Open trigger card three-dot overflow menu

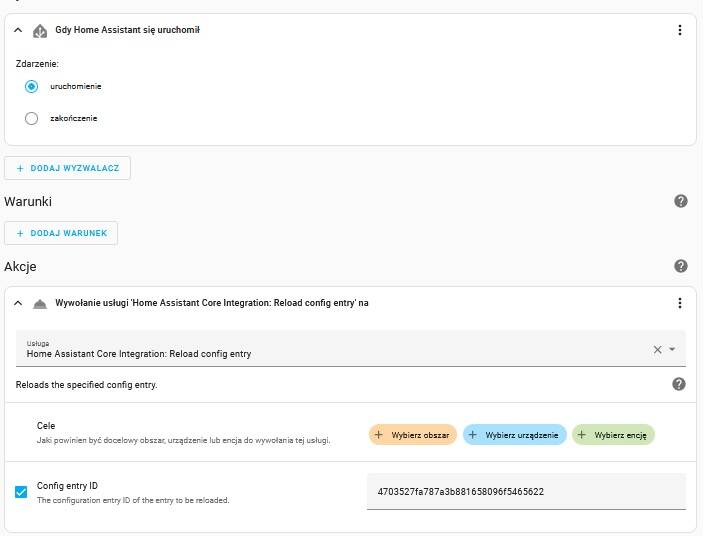tap(679, 30)
